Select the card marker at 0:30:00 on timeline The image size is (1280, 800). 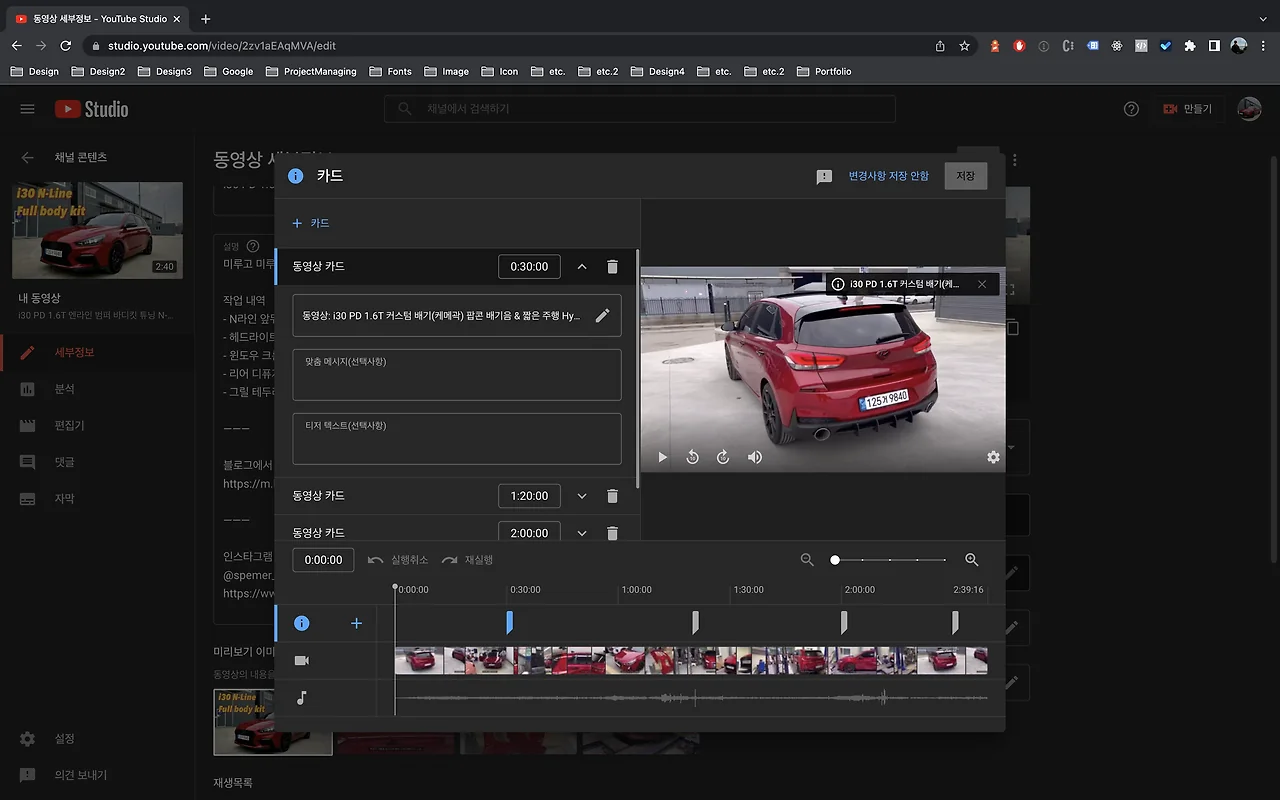[x=509, y=623]
